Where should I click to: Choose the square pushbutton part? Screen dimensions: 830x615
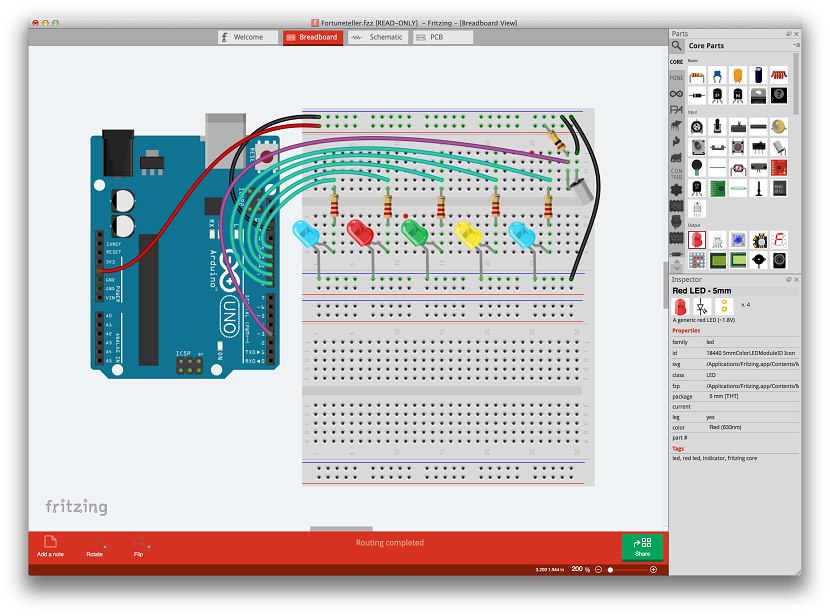[x=737, y=147]
